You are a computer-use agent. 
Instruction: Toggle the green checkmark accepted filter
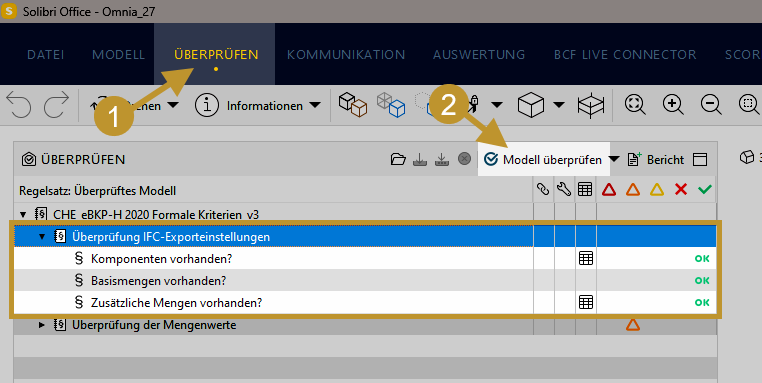pos(705,190)
